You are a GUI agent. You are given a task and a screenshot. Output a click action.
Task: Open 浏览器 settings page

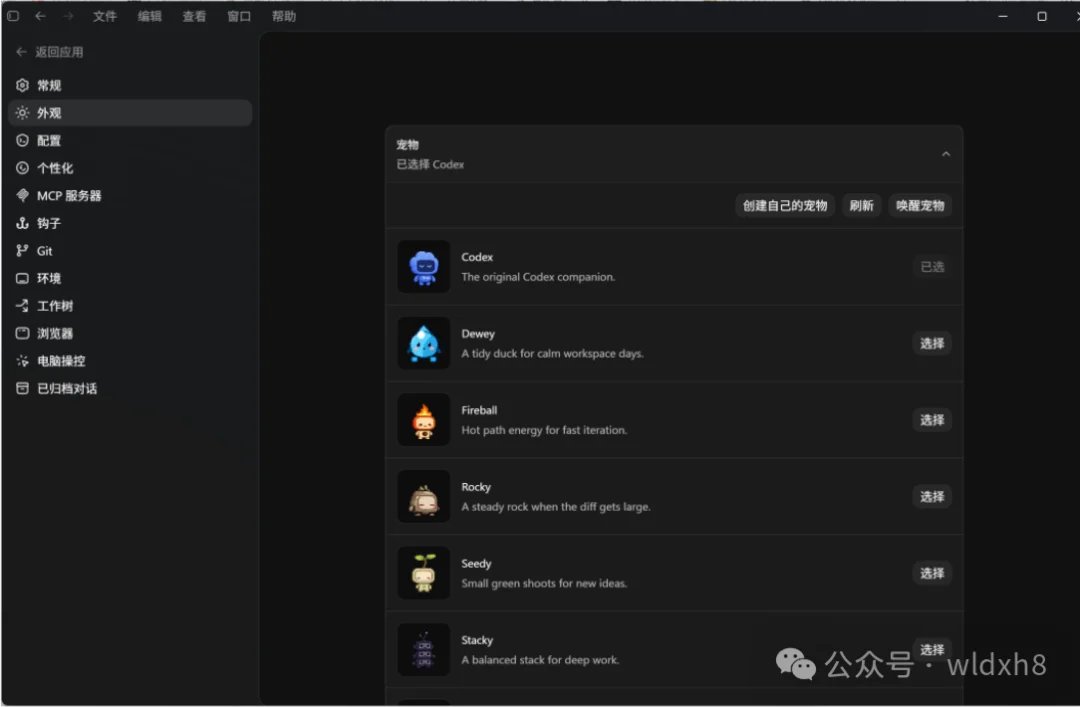pyautogui.click(x=129, y=334)
